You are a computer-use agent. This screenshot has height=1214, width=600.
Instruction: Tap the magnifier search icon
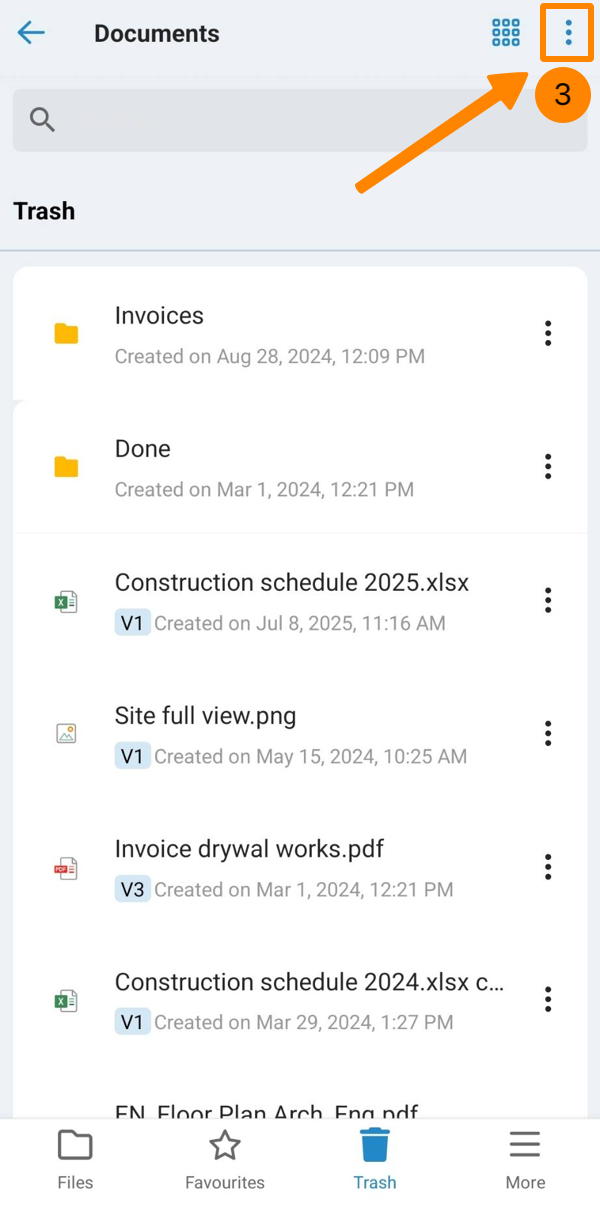click(x=42, y=120)
